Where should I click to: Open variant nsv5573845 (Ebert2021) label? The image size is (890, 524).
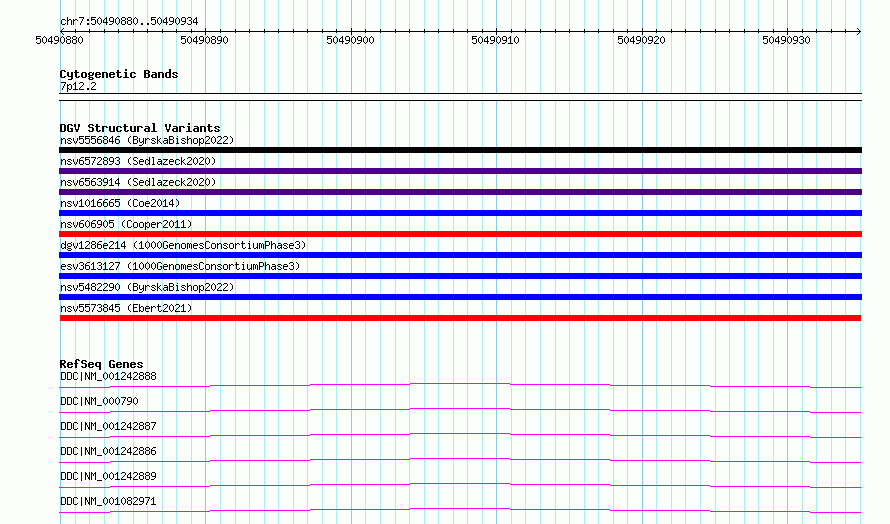tap(126, 308)
